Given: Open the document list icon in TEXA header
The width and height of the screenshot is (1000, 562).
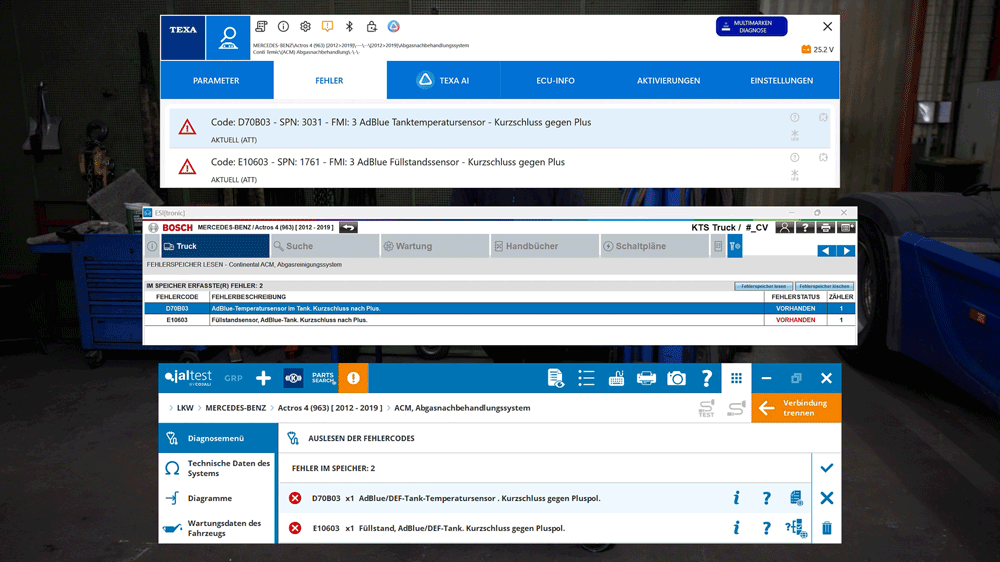Looking at the screenshot, I should click(x=261, y=26).
